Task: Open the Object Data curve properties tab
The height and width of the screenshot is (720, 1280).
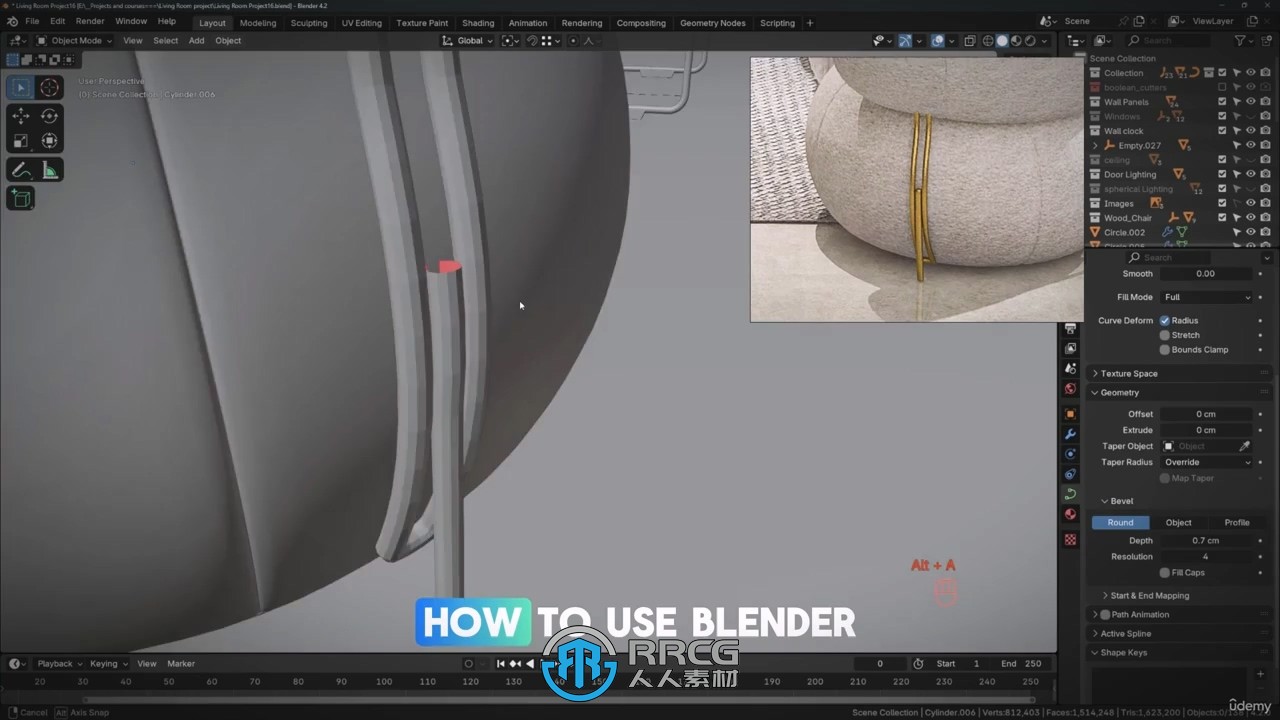Action: (1070, 494)
